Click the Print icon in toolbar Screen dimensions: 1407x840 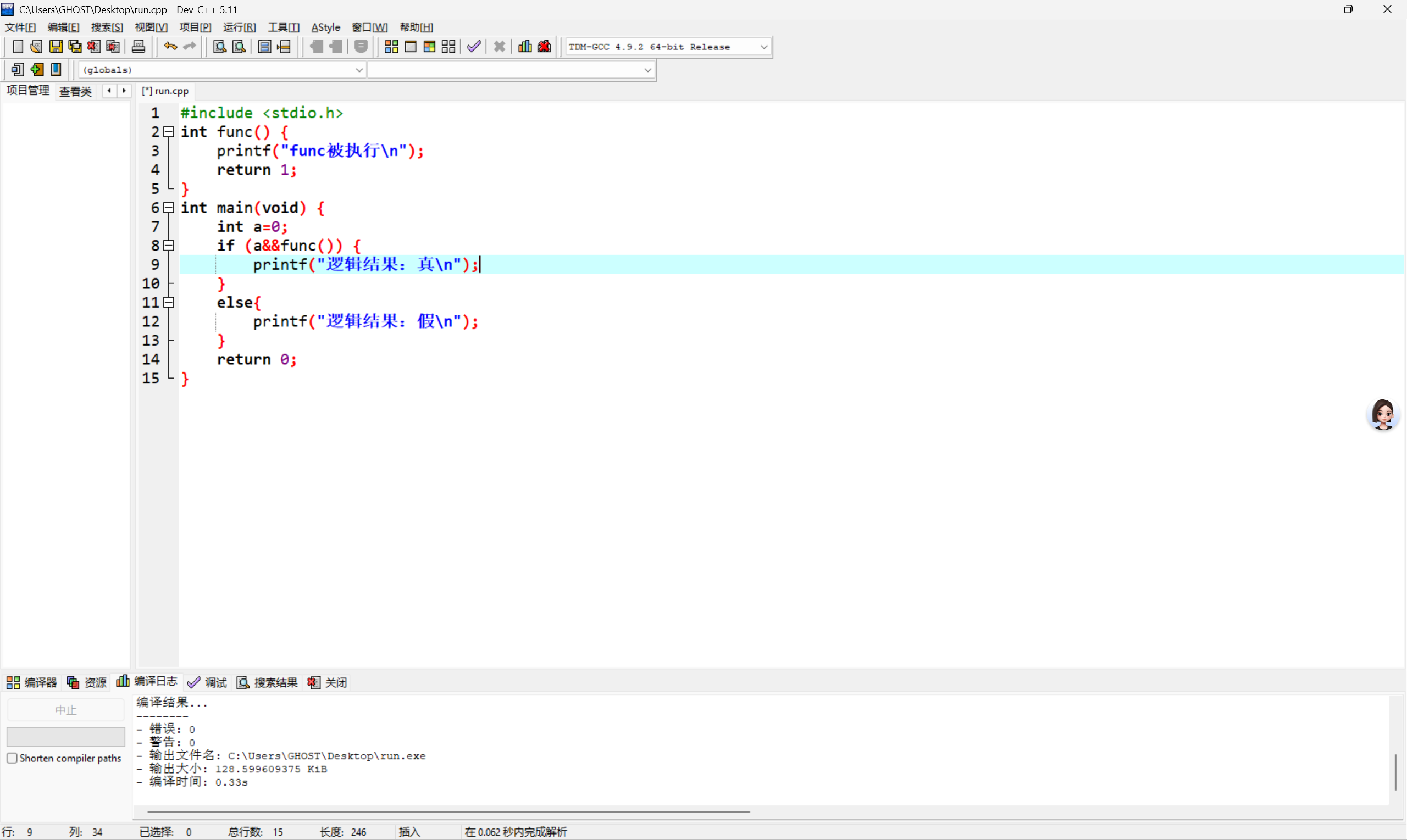tap(138, 46)
